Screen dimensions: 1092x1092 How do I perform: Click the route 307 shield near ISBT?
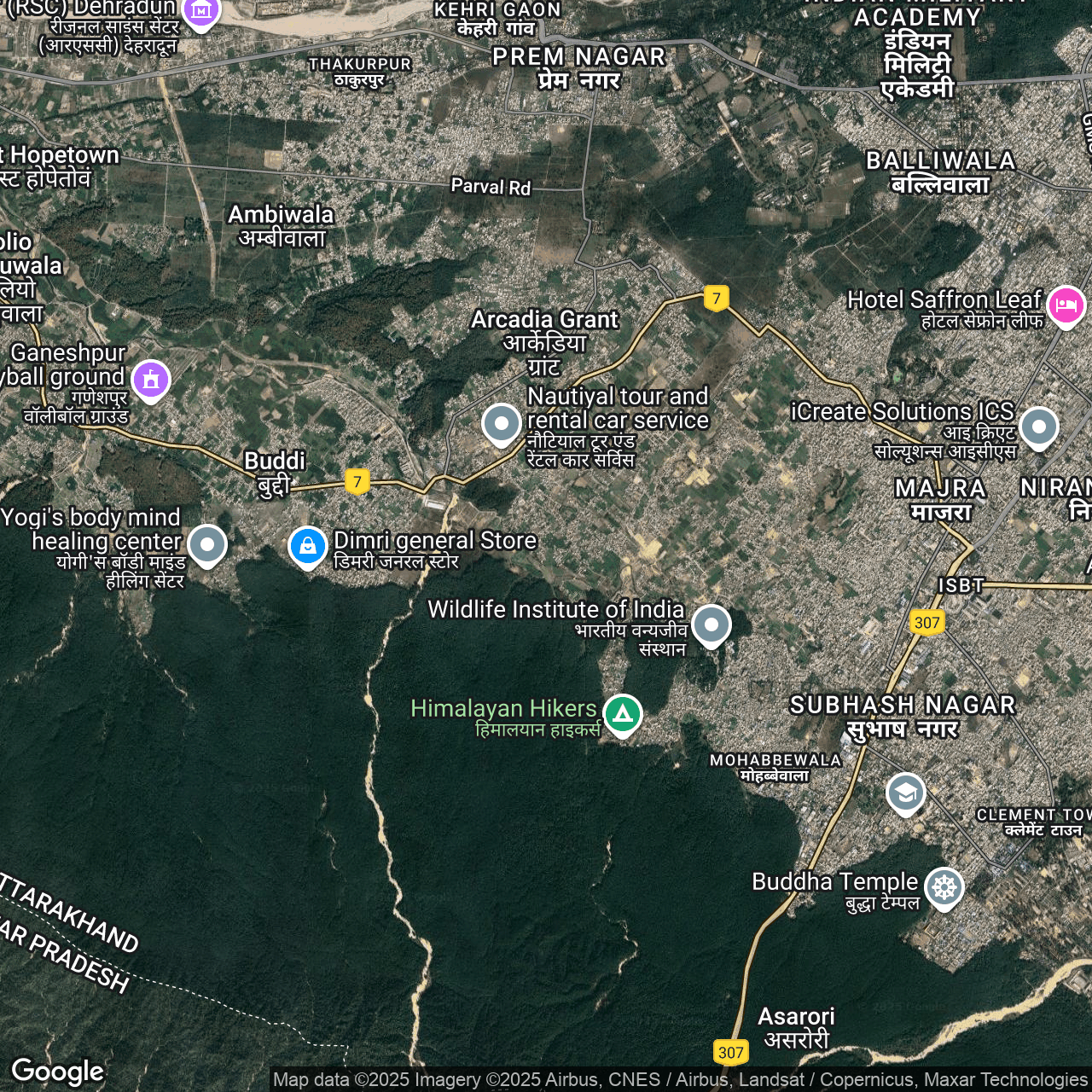click(x=926, y=622)
